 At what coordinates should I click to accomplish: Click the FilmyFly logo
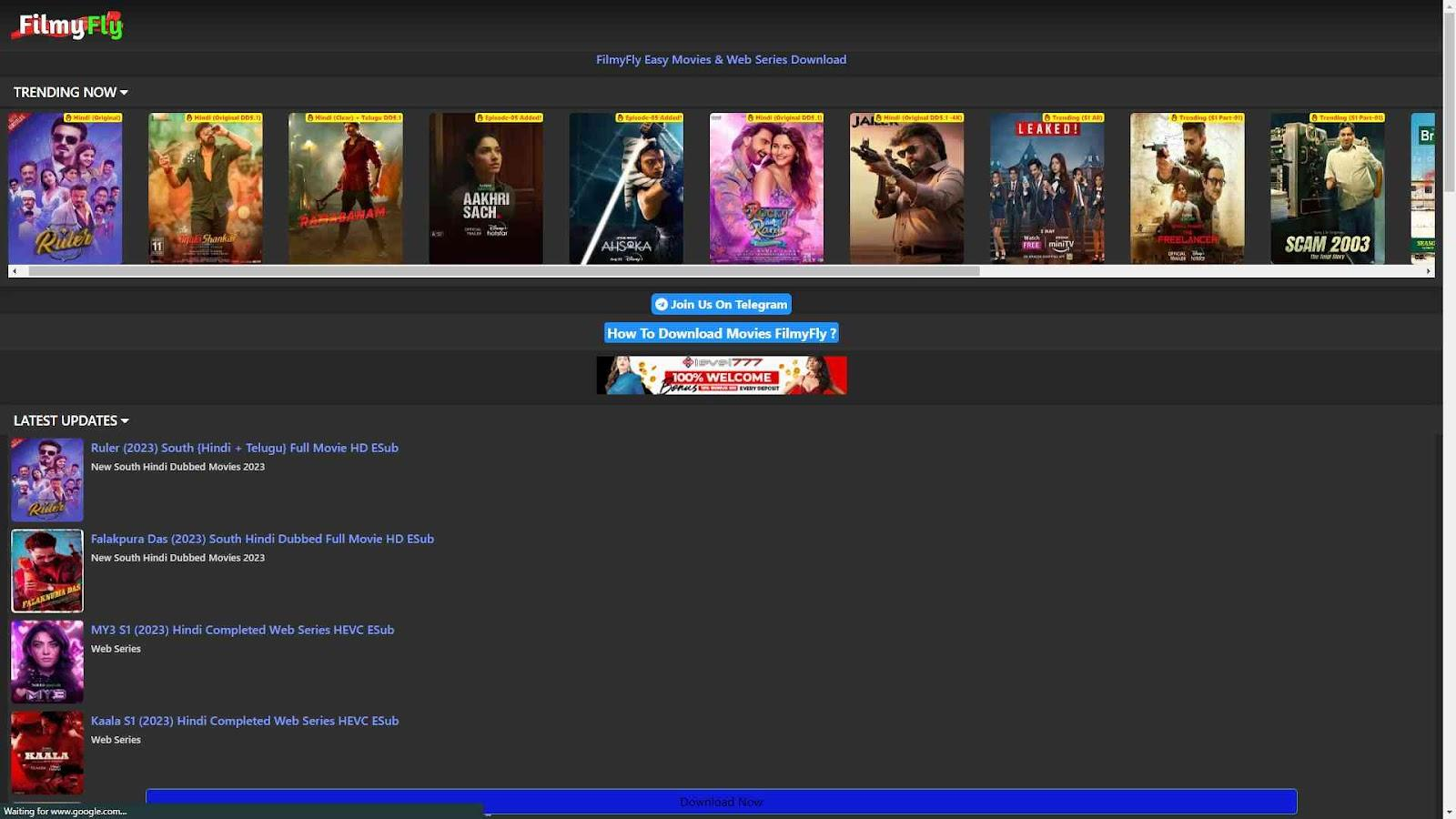click(x=66, y=25)
